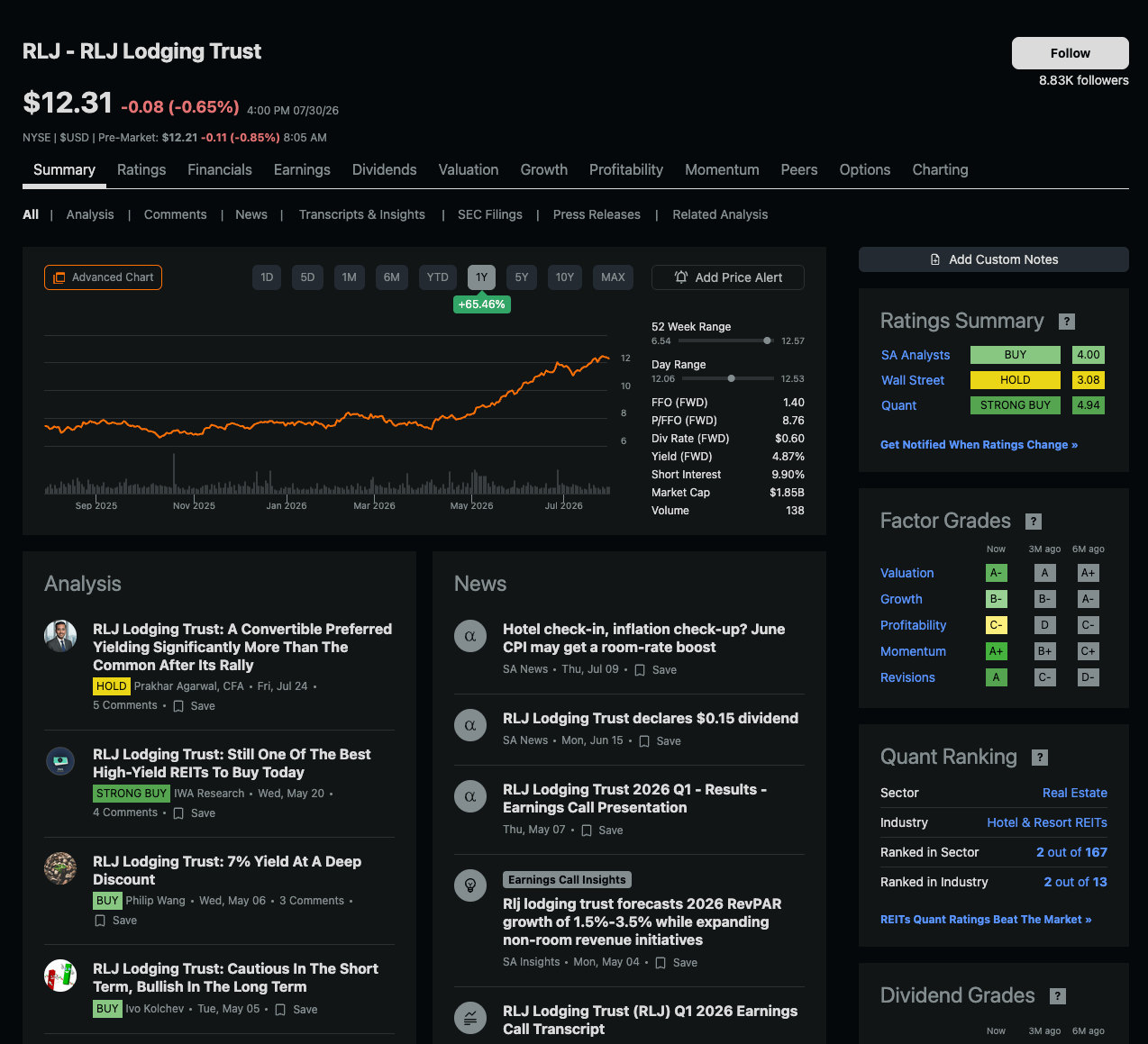
Task: Open REITs Quant Ratings Beat The Market link
Action: (x=986, y=920)
